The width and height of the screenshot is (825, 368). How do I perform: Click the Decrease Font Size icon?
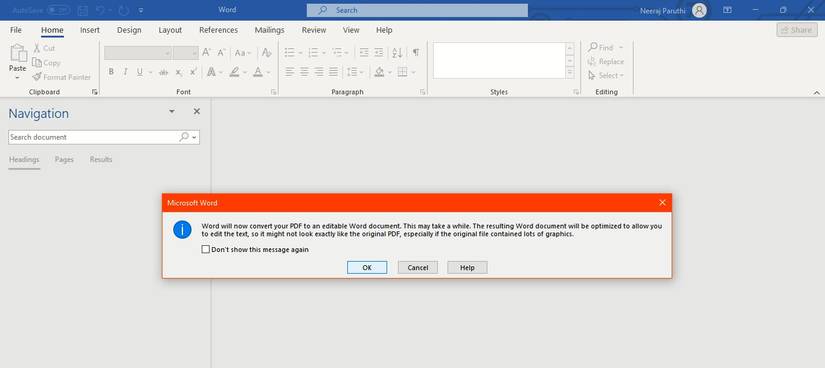click(x=222, y=53)
